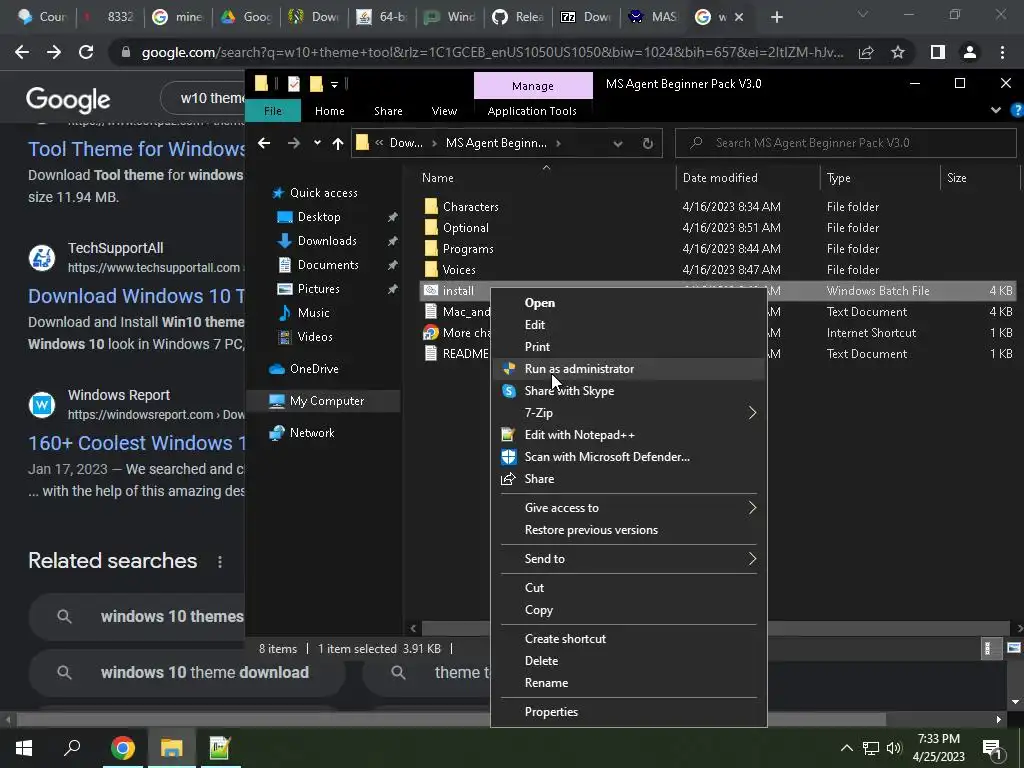
Task: Open Properties from the context menu
Action: pyautogui.click(x=628, y=712)
